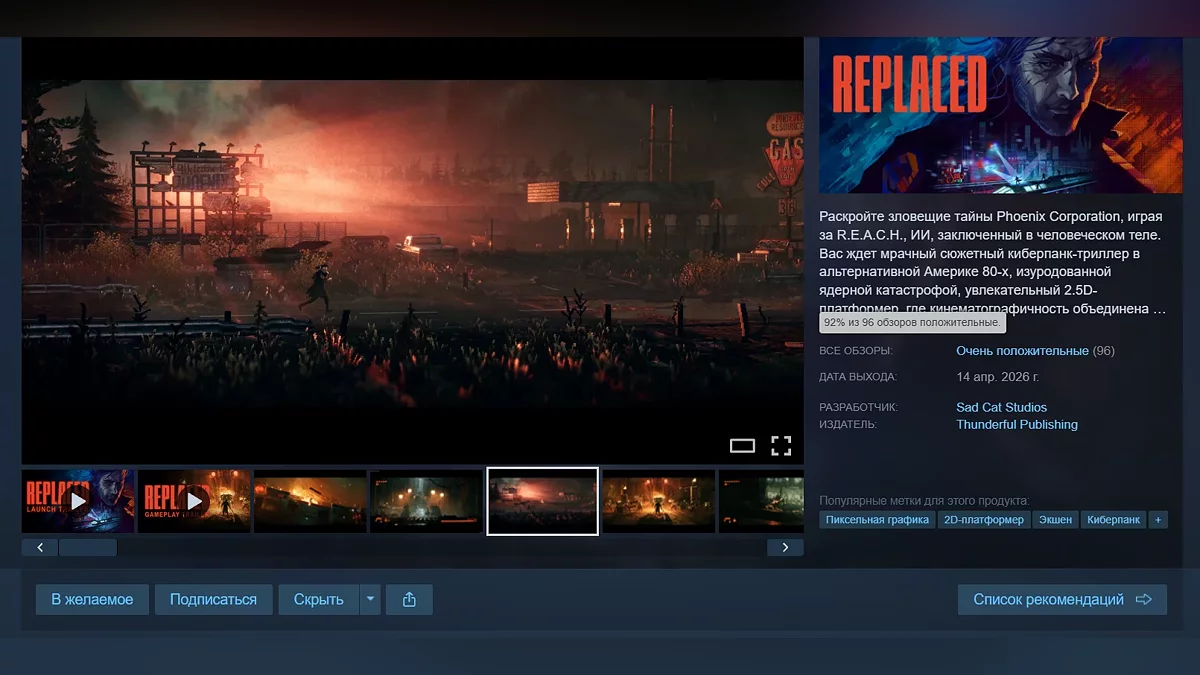1200x675 pixels.
Task: Switch the video player to theater mode
Action: [x=741, y=447]
